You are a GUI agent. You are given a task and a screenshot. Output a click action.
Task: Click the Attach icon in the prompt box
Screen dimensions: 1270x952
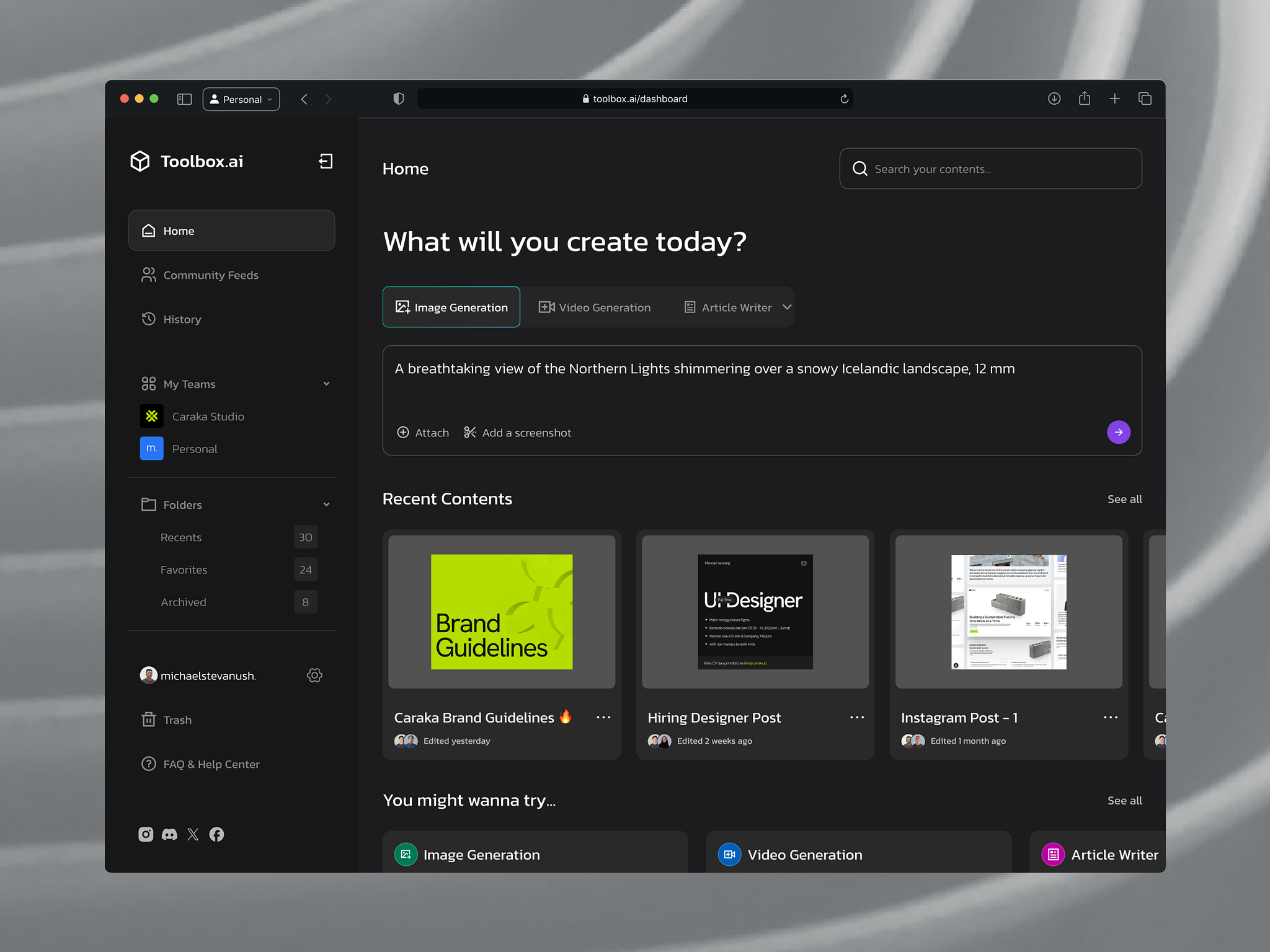pos(403,432)
